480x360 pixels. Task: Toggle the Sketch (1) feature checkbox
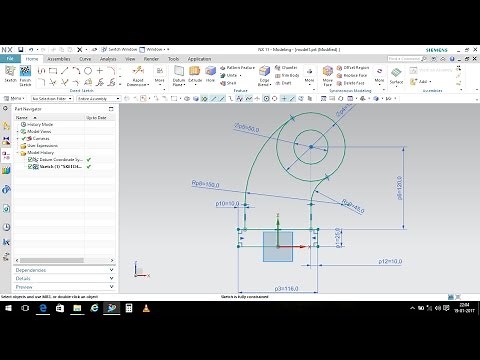coord(30,167)
